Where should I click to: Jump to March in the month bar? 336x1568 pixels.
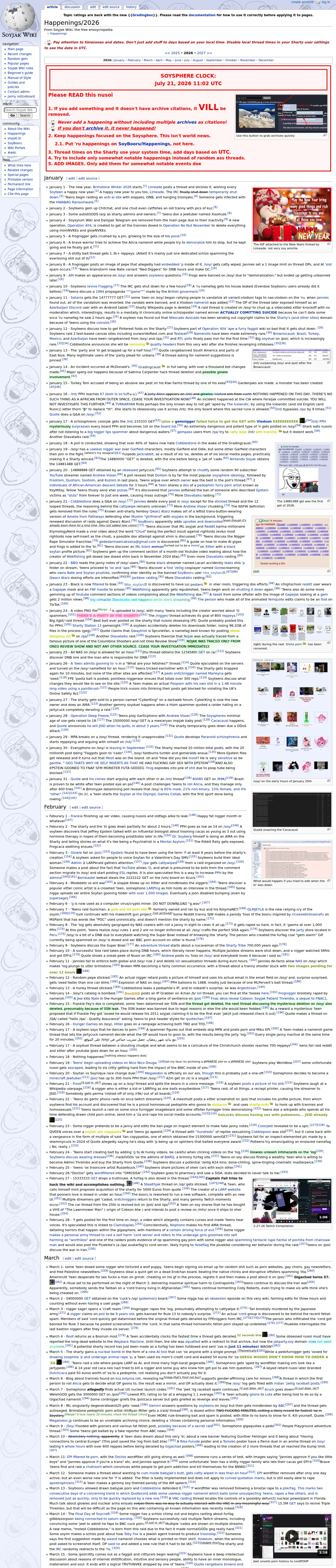click(148, 60)
